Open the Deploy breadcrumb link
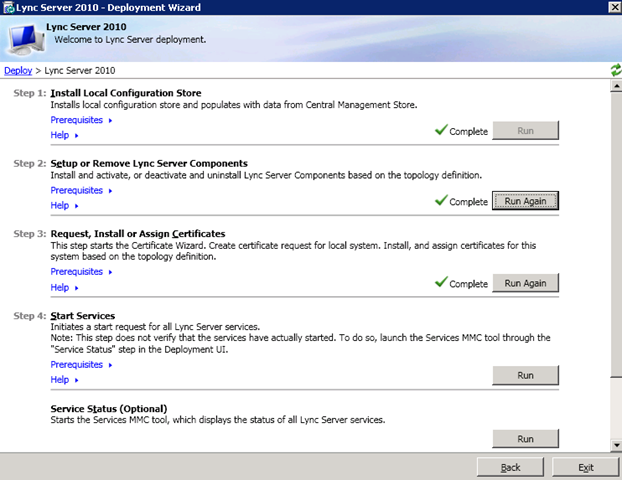Image resolution: width=622 pixels, height=480 pixels. (17, 70)
